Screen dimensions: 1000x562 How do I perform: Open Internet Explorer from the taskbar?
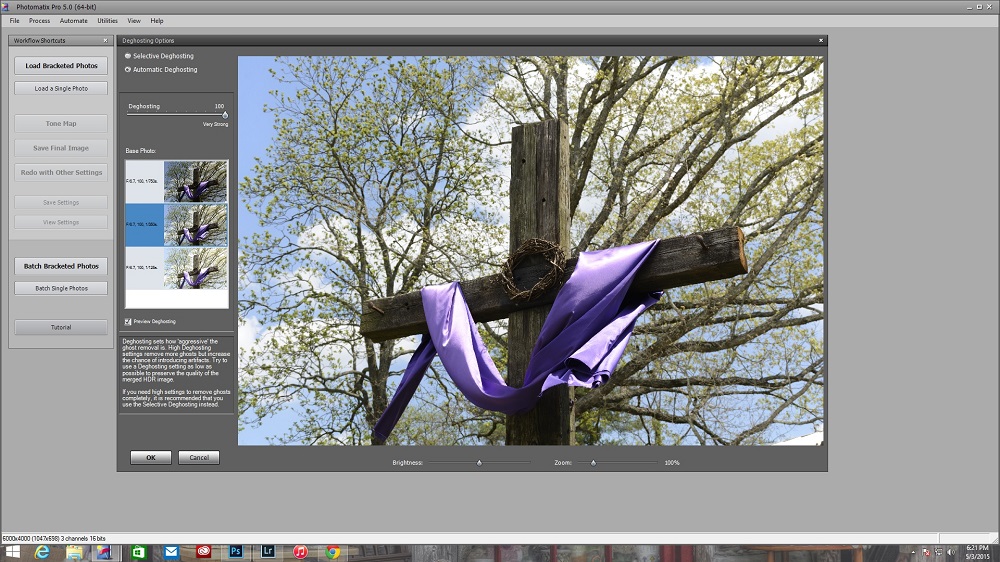pyautogui.click(x=43, y=552)
